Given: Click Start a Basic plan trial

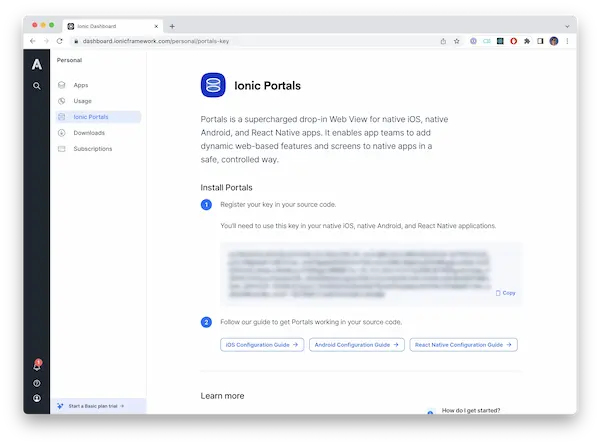Looking at the screenshot, I should (97, 406).
